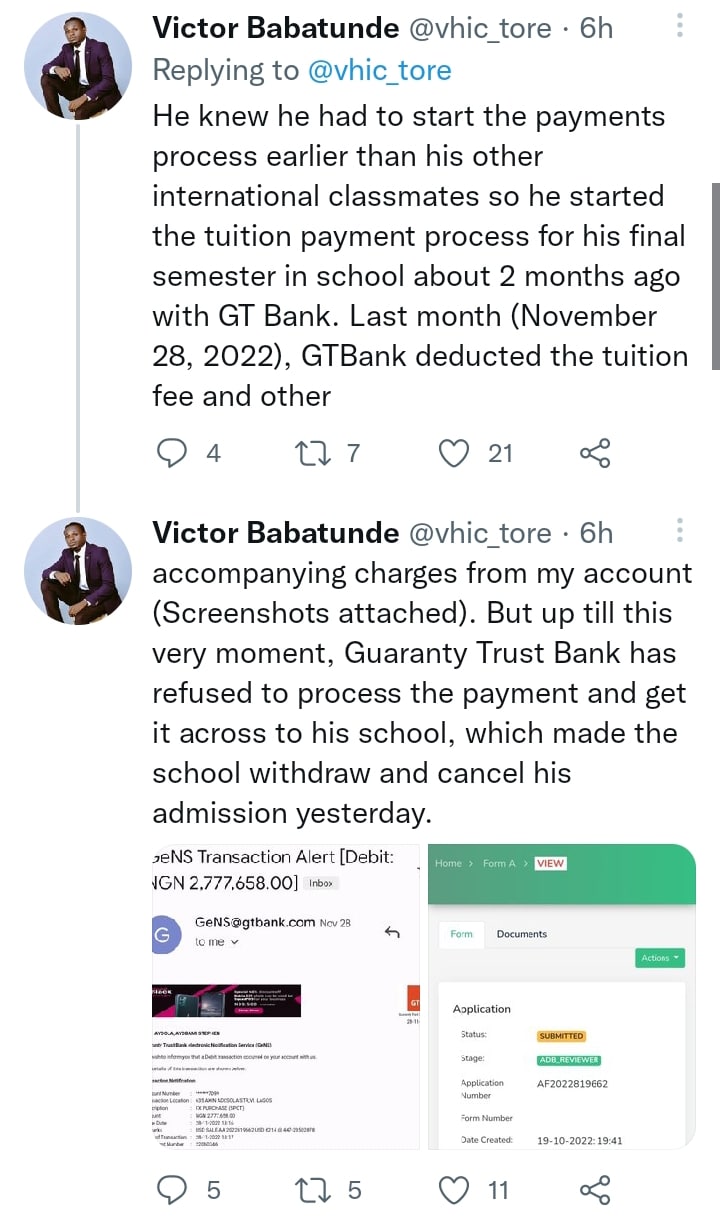This screenshot has height=1221, width=720.
Task: Reply to the second tweet with 5 comments
Action: [173, 1190]
